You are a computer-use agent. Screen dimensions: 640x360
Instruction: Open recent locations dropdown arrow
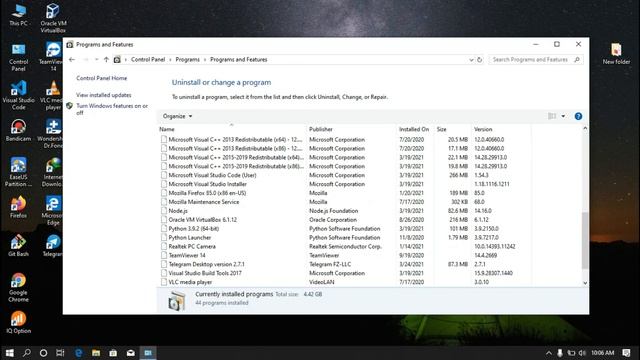tap(96, 60)
